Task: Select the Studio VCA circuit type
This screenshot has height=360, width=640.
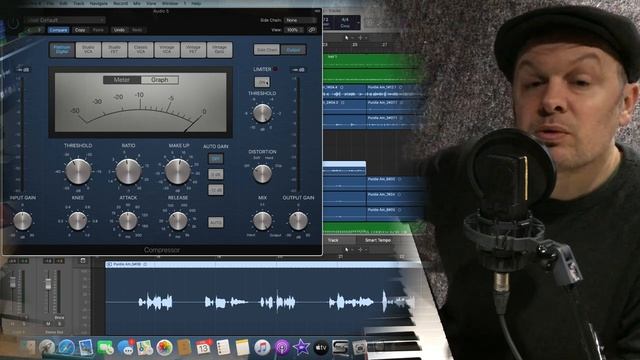Action: coord(88,50)
